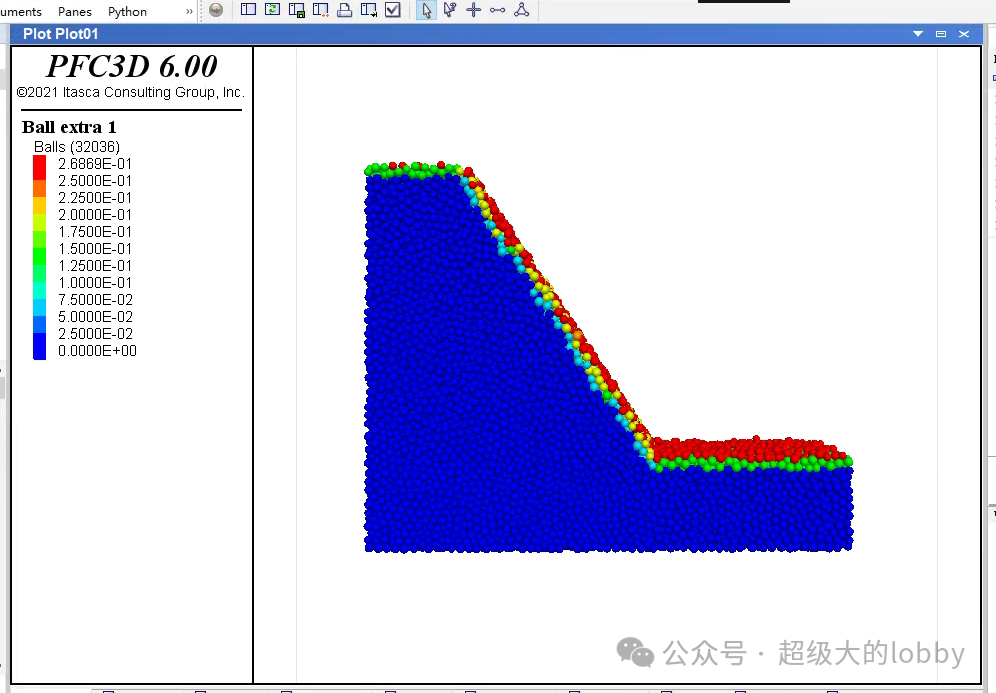The image size is (996, 693).
Task: Click the save plot icon with green disk
Action: (x=297, y=10)
